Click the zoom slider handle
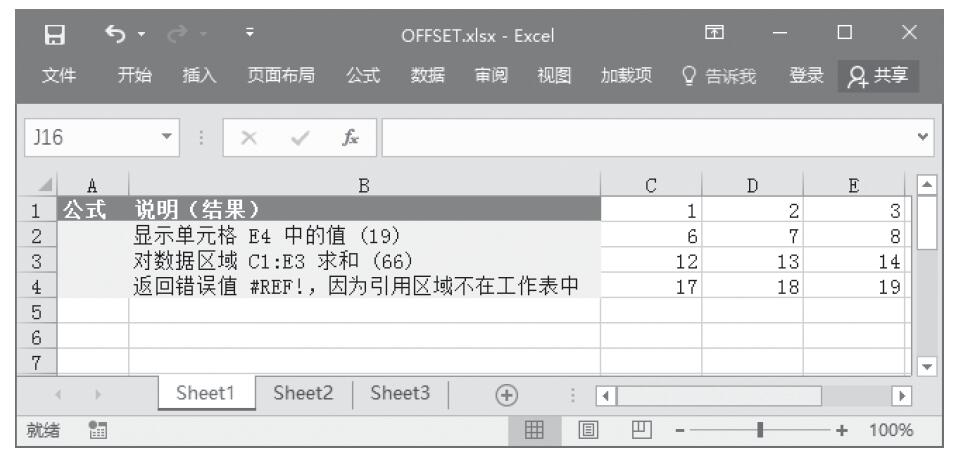954x458 pixels. (761, 430)
